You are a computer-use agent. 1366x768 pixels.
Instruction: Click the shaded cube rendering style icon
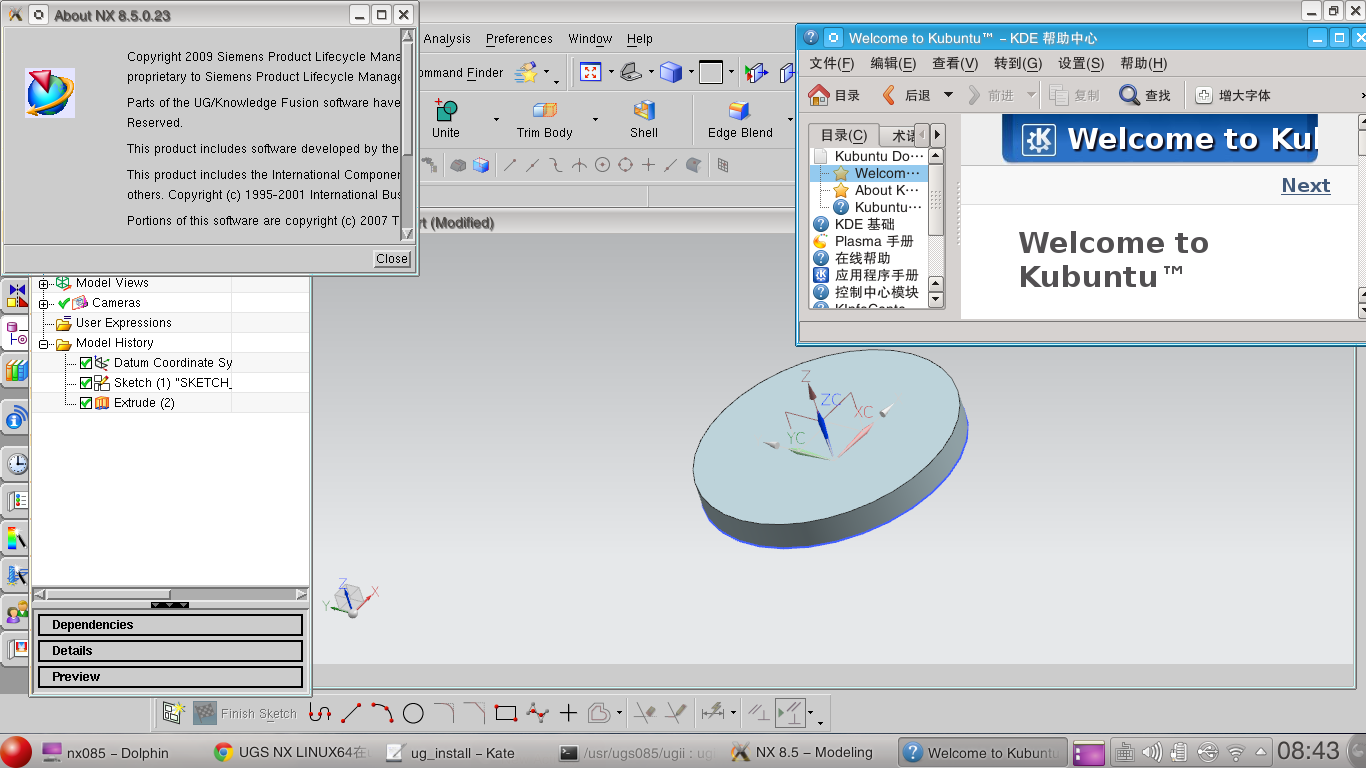point(670,72)
